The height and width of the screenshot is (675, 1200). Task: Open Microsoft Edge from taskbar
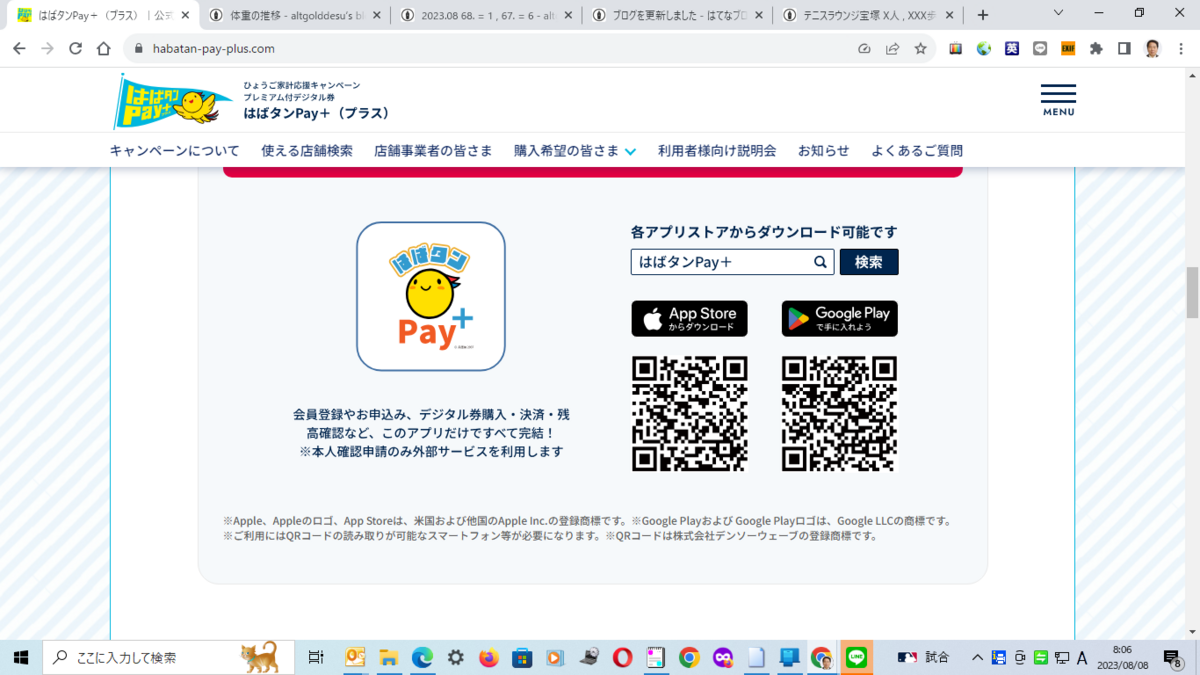pos(422,658)
